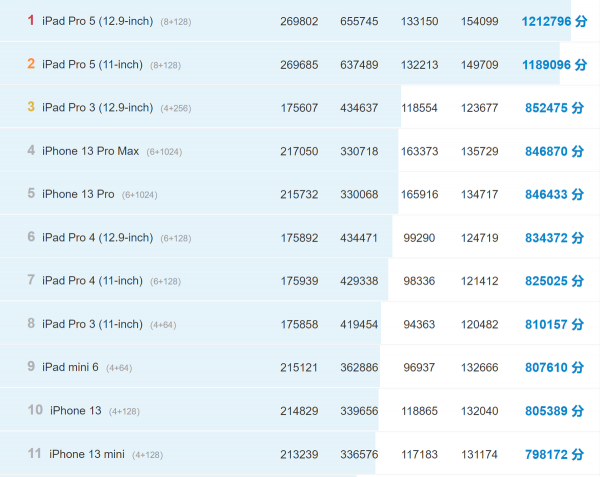Image resolution: width=600 pixels, height=477 pixels.
Task: Click total score 834372 分
Action: click(554, 238)
